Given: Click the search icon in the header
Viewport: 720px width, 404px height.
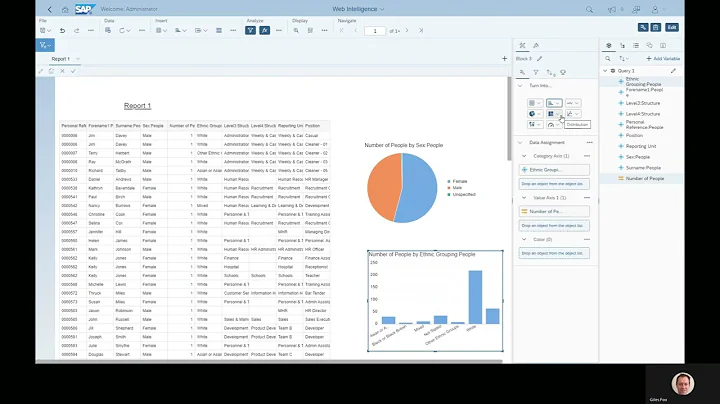Looking at the screenshot, I should tap(589, 9).
